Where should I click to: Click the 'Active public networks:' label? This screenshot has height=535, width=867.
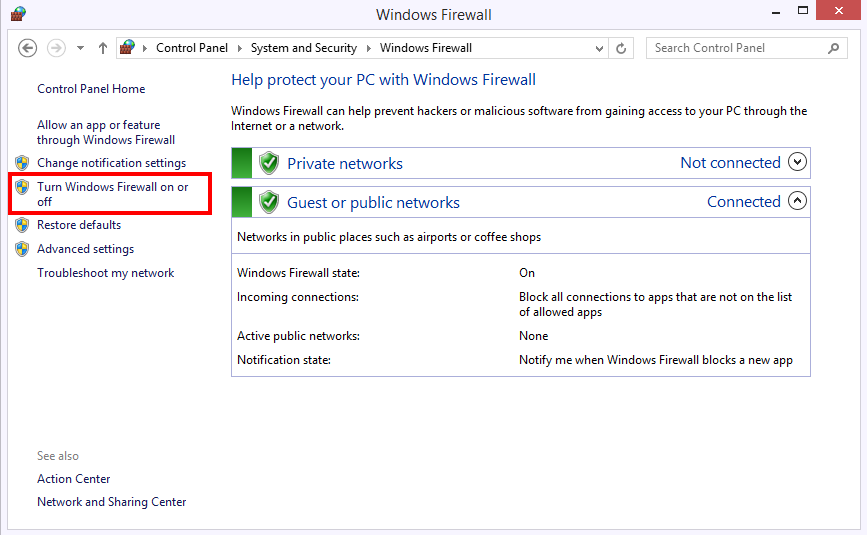pos(299,336)
